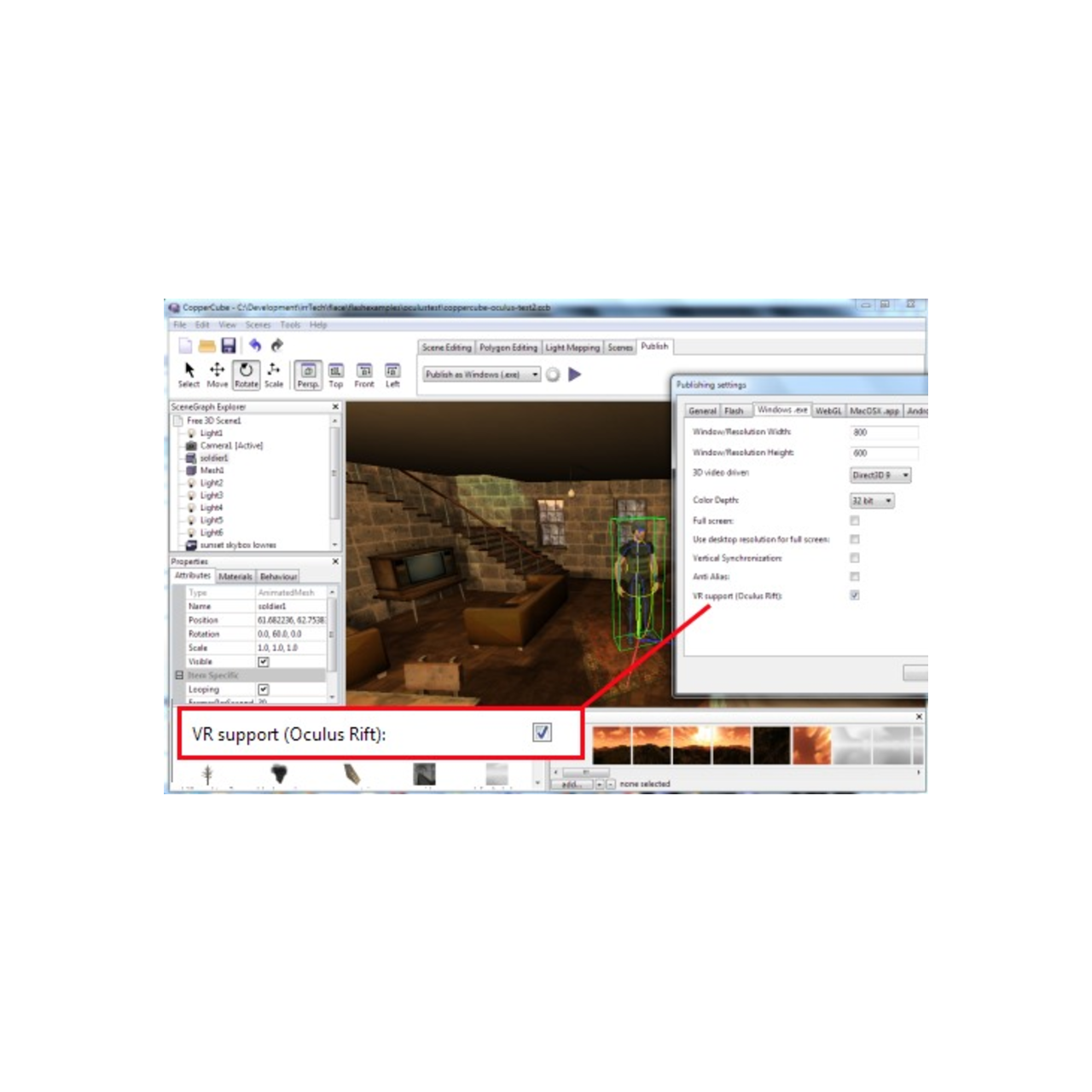This screenshot has width=1092, height=1092.
Task: Open the Color Depth dropdown
Action: click(x=870, y=500)
